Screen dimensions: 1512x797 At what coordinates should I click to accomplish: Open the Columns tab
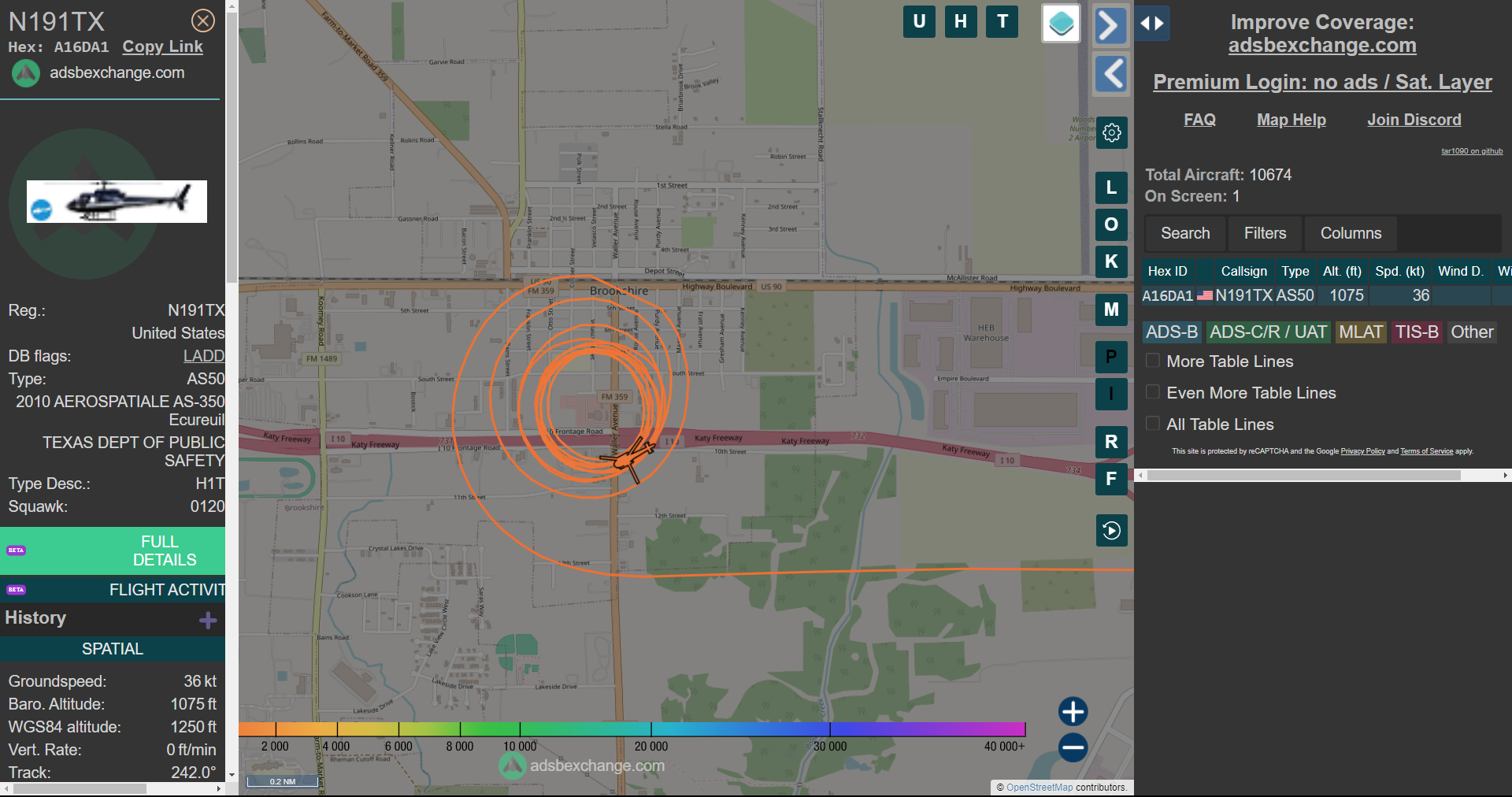(x=1351, y=233)
